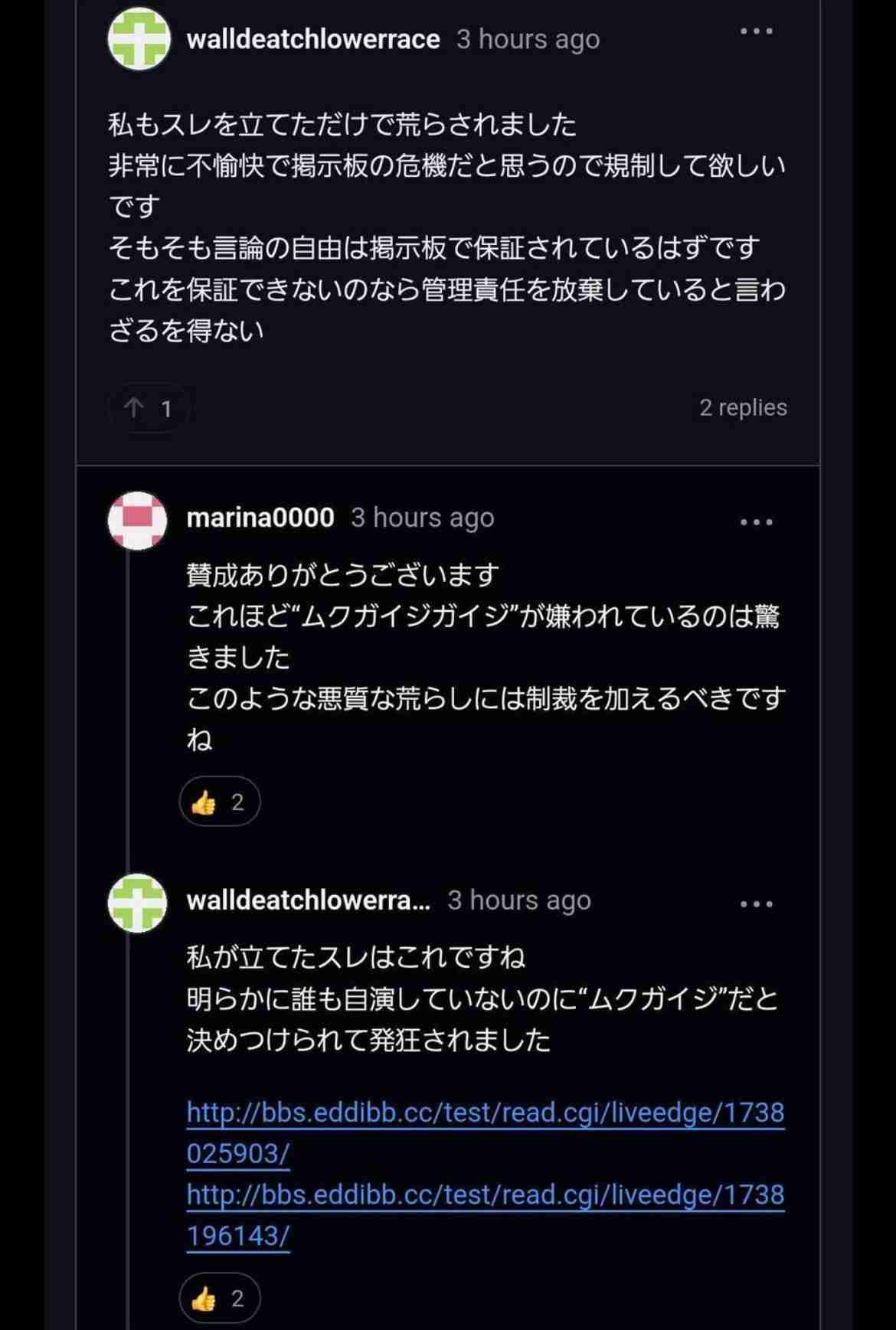This screenshot has height=1330, width=896.
Task: Open the three-dot menu on marina0000's reply
Action: (x=756, y=522)
